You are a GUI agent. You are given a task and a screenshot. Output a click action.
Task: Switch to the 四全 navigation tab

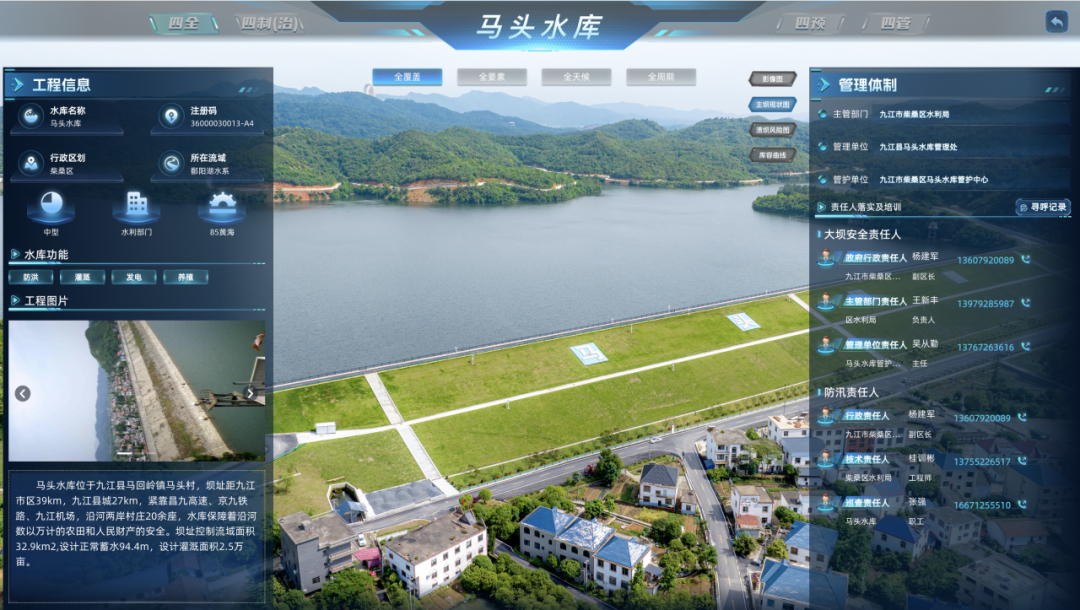(x=183, y=23)
